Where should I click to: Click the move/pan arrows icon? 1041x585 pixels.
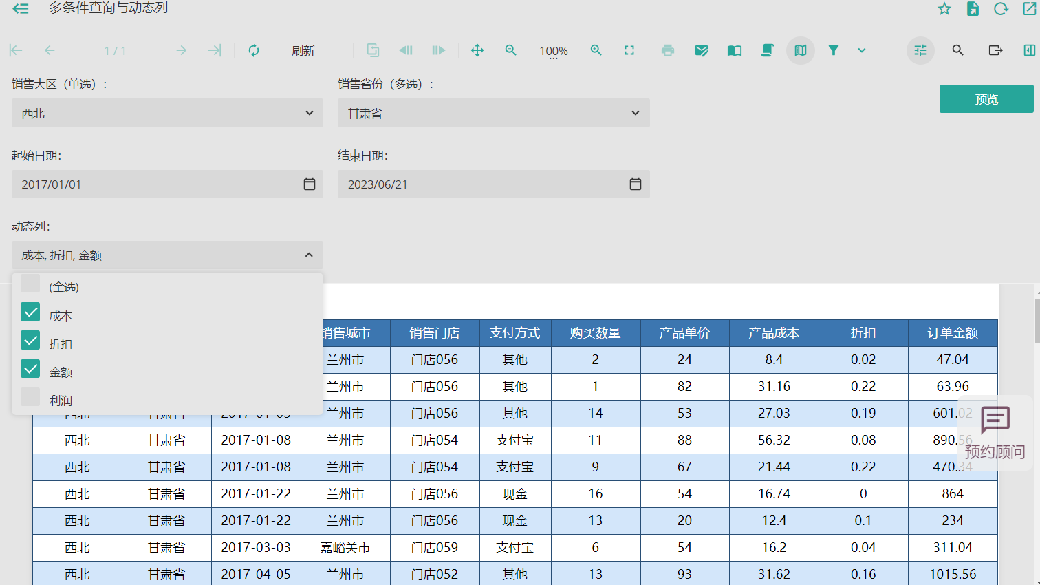pyautogui.click(x=477, y=50)
